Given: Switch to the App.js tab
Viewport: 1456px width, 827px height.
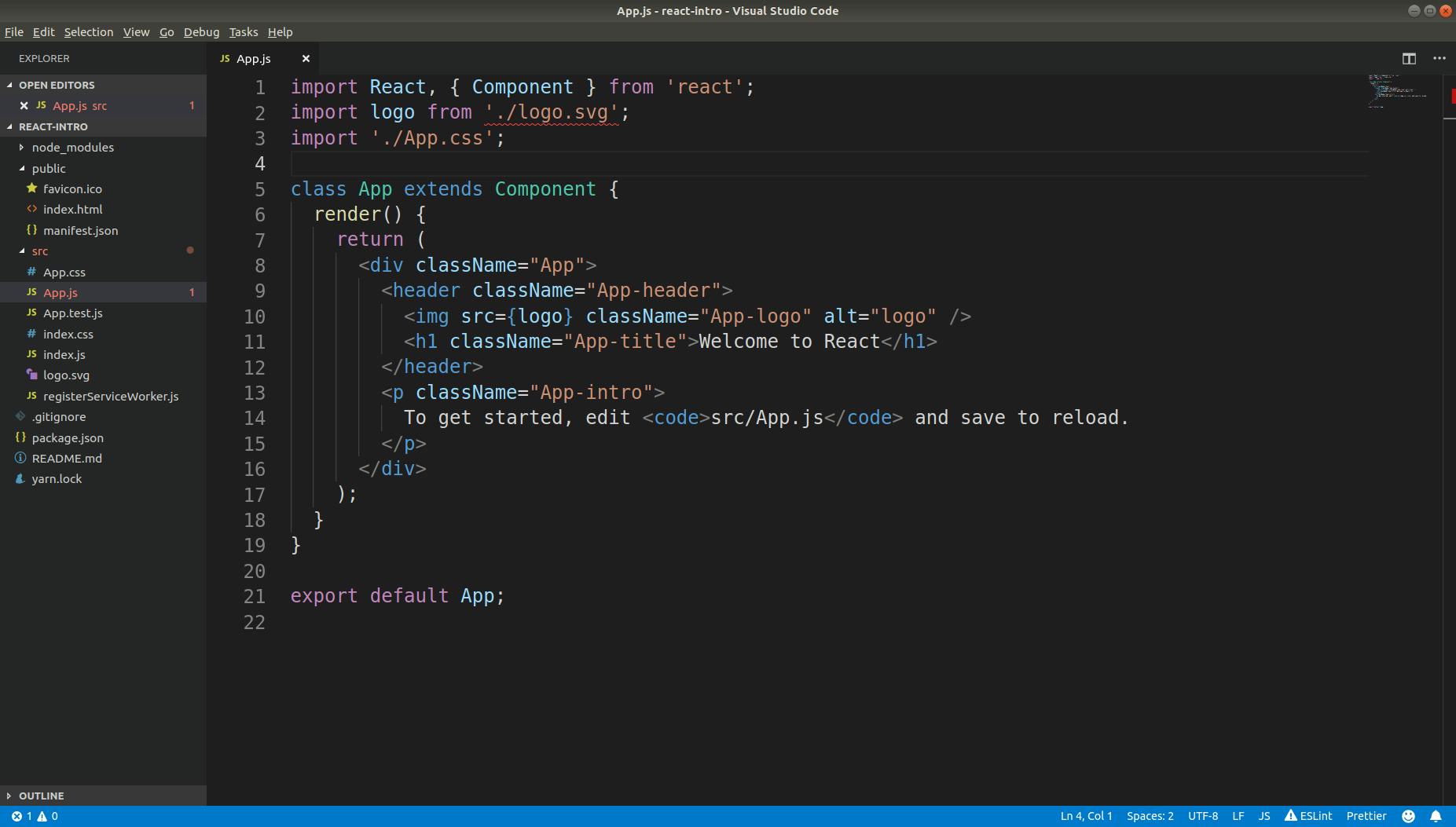Looking at the screenshot, I should [253, 58].
